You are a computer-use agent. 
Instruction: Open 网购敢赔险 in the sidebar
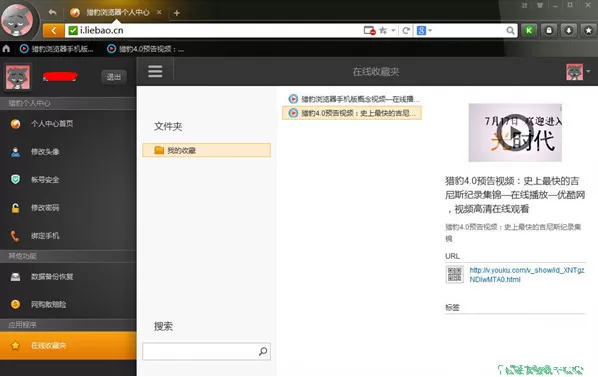click(68, 304)
